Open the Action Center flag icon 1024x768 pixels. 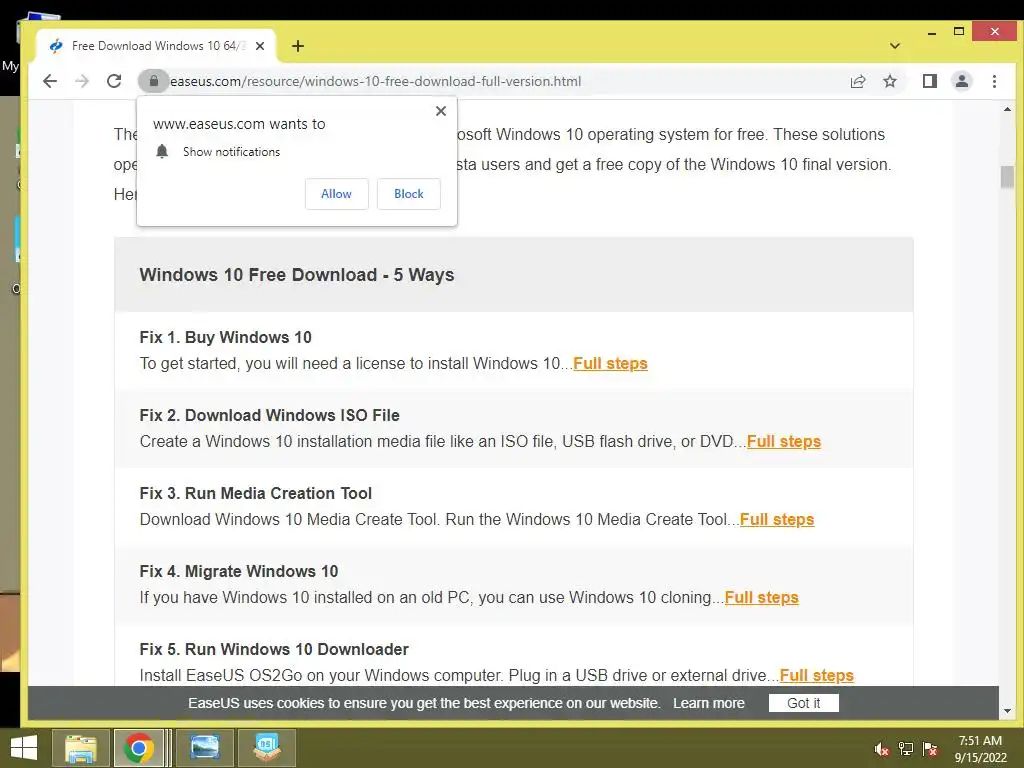point(930,749)
